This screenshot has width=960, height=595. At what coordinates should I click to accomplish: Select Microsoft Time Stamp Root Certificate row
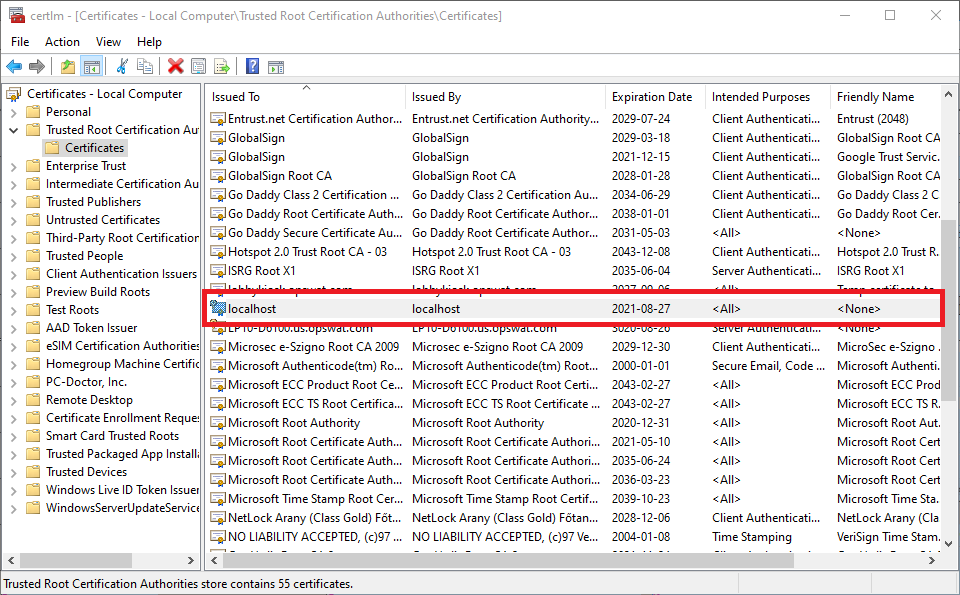pos(574,498)
